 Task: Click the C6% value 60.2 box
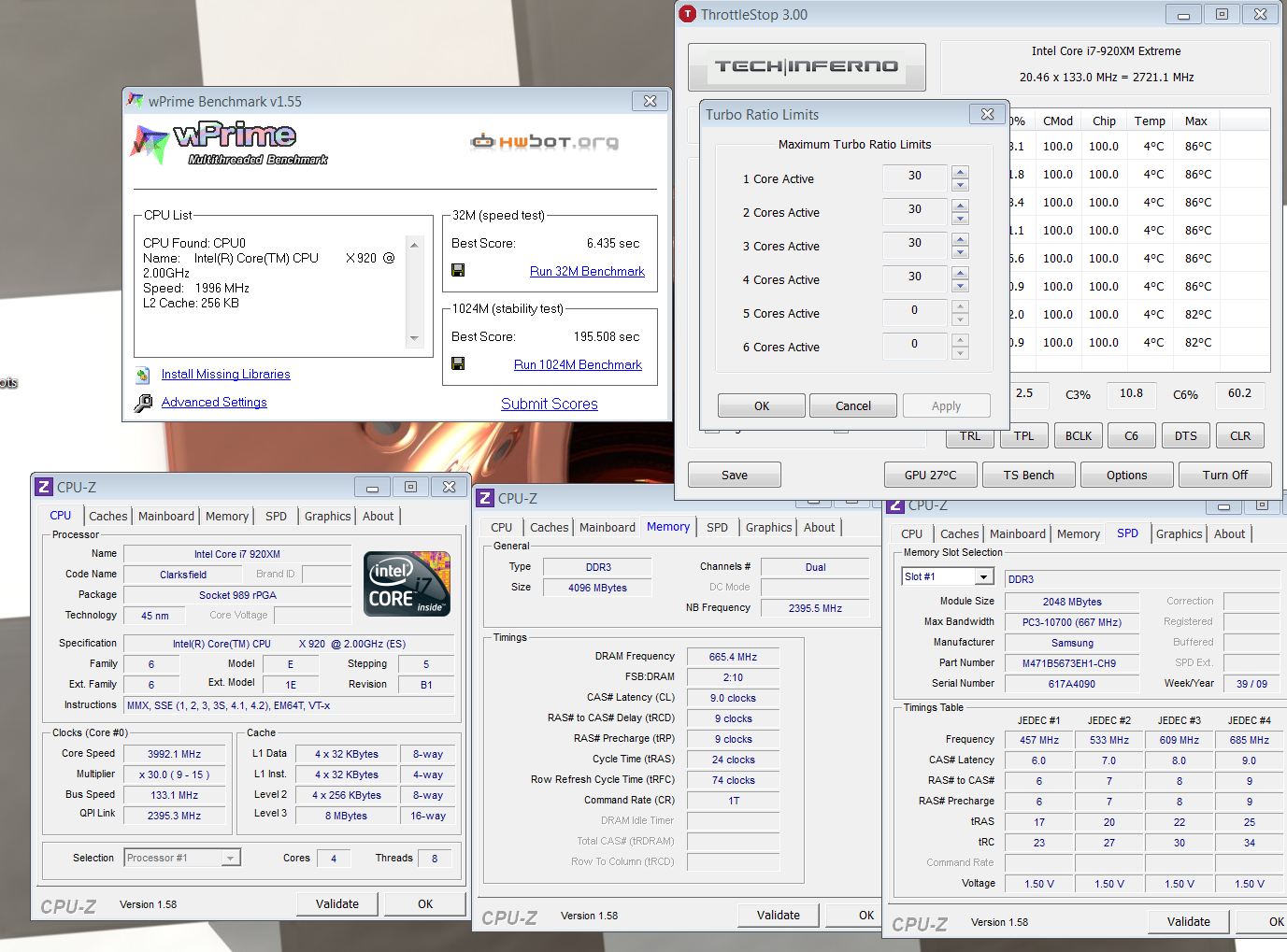coord(1239,393)
